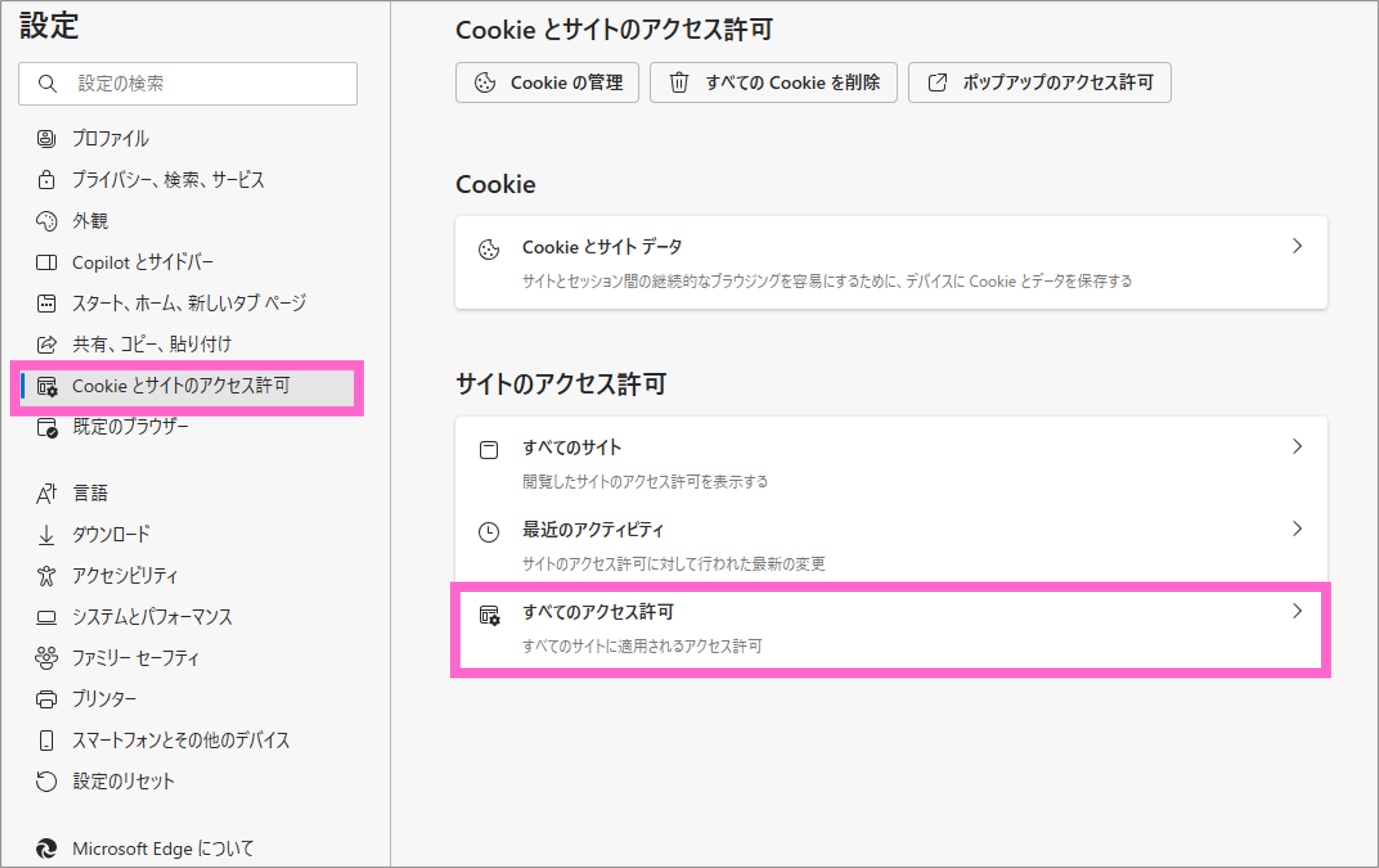Expand すべてのアクセス許可 row chevron
Image resolution: width=1379 pixels, height=868 pixels.
point(1297,611)
